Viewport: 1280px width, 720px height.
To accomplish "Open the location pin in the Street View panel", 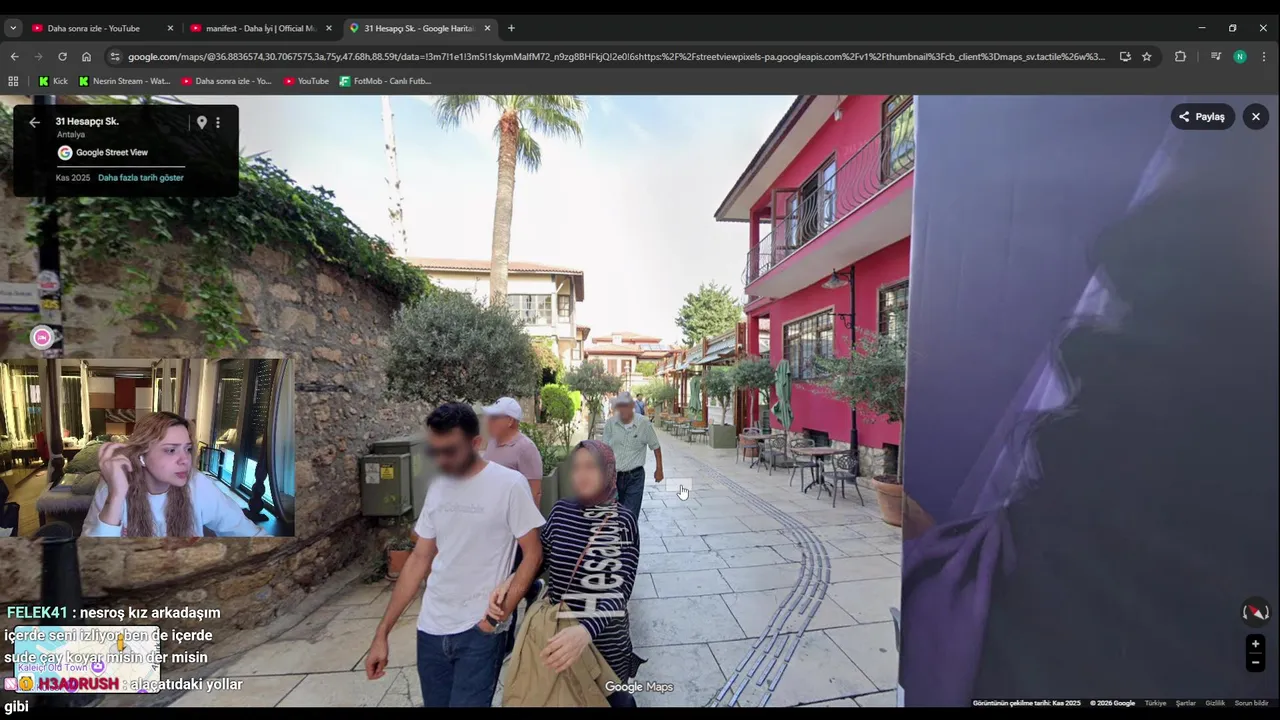I will pyautogui.click(x=201, y=122).
